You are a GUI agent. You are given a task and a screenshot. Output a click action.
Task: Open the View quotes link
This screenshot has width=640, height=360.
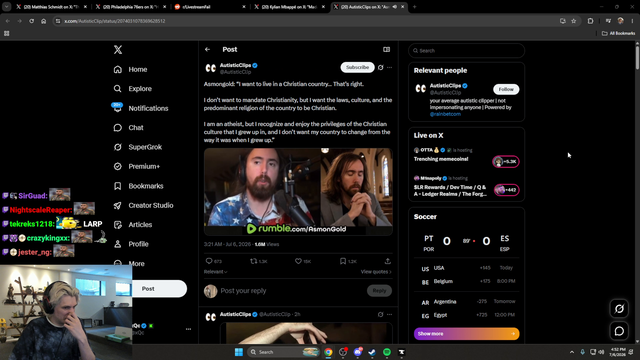[376, 272]
